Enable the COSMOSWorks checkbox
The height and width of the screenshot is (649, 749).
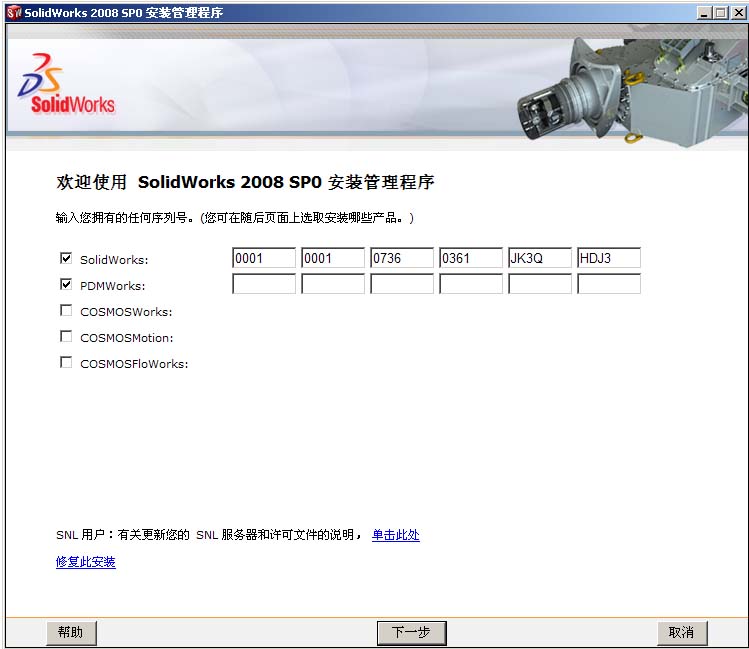click(66, 310)
